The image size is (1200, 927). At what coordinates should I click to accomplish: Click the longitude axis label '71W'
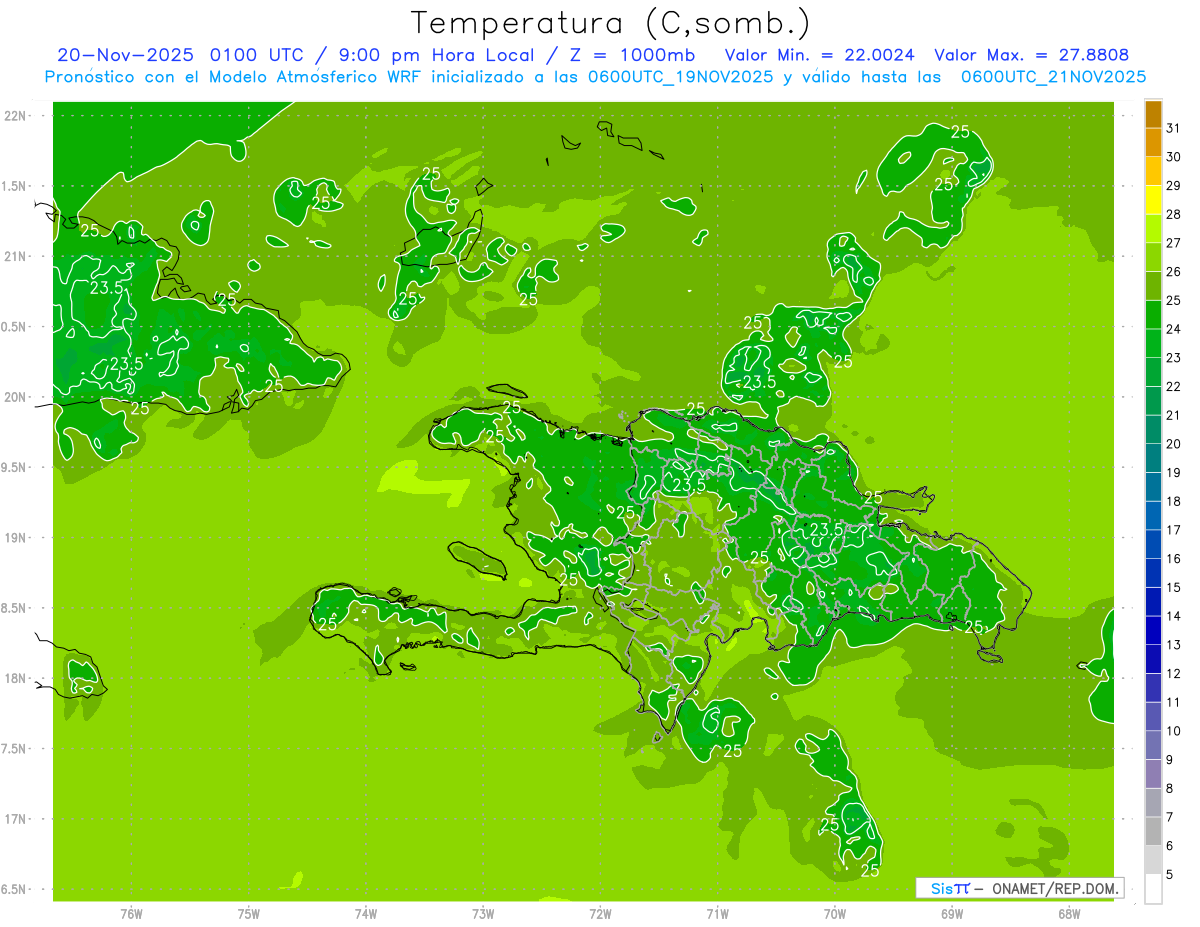[717, 913]
